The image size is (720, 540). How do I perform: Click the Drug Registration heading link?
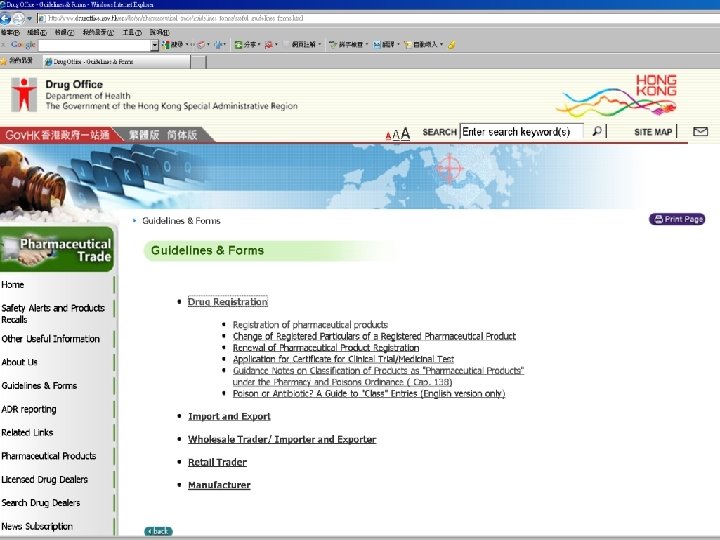point(228,302)
